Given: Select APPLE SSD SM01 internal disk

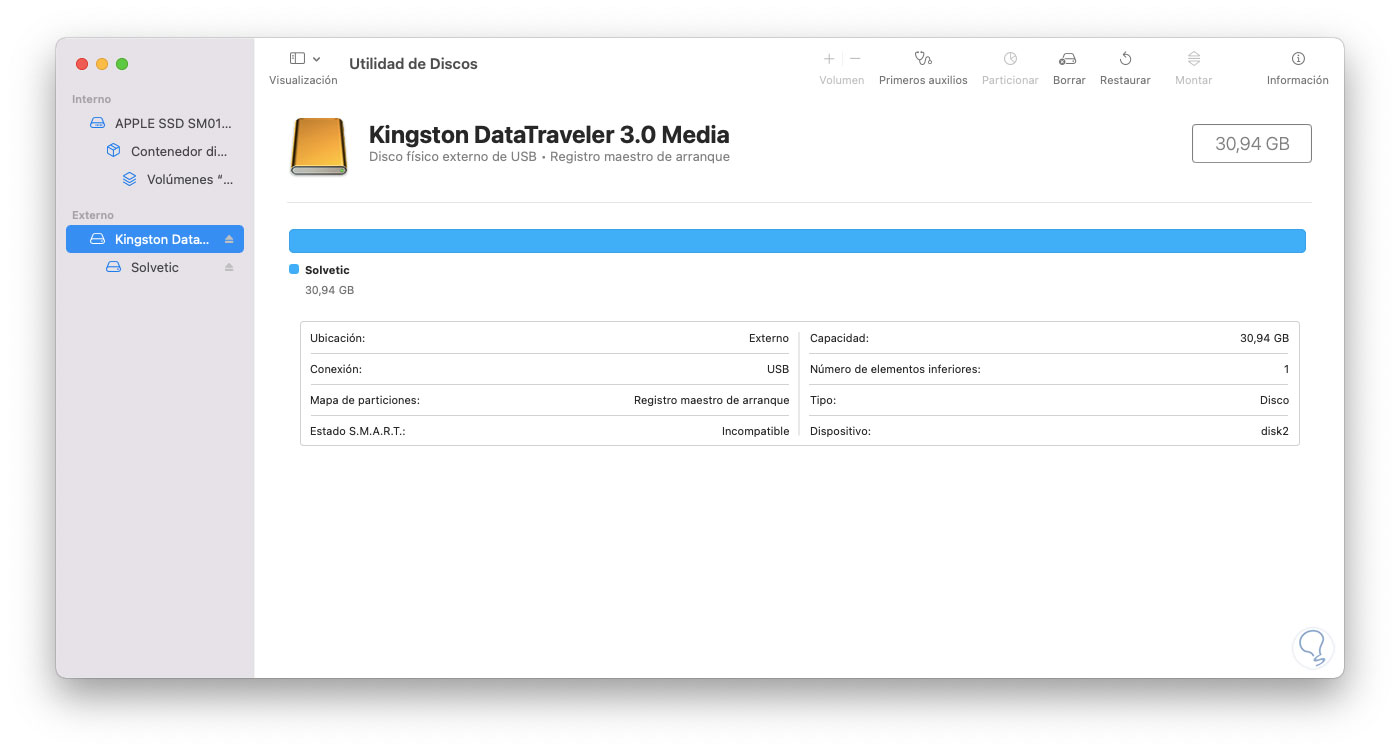Looking at the screenshot, I should coord(155,123).
